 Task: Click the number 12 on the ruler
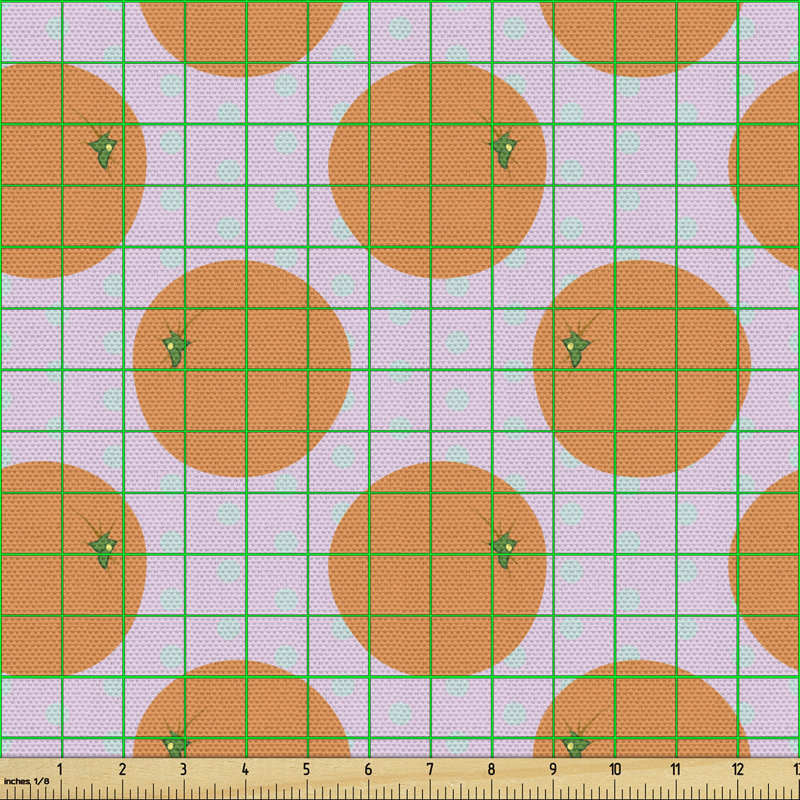point(738,769)
